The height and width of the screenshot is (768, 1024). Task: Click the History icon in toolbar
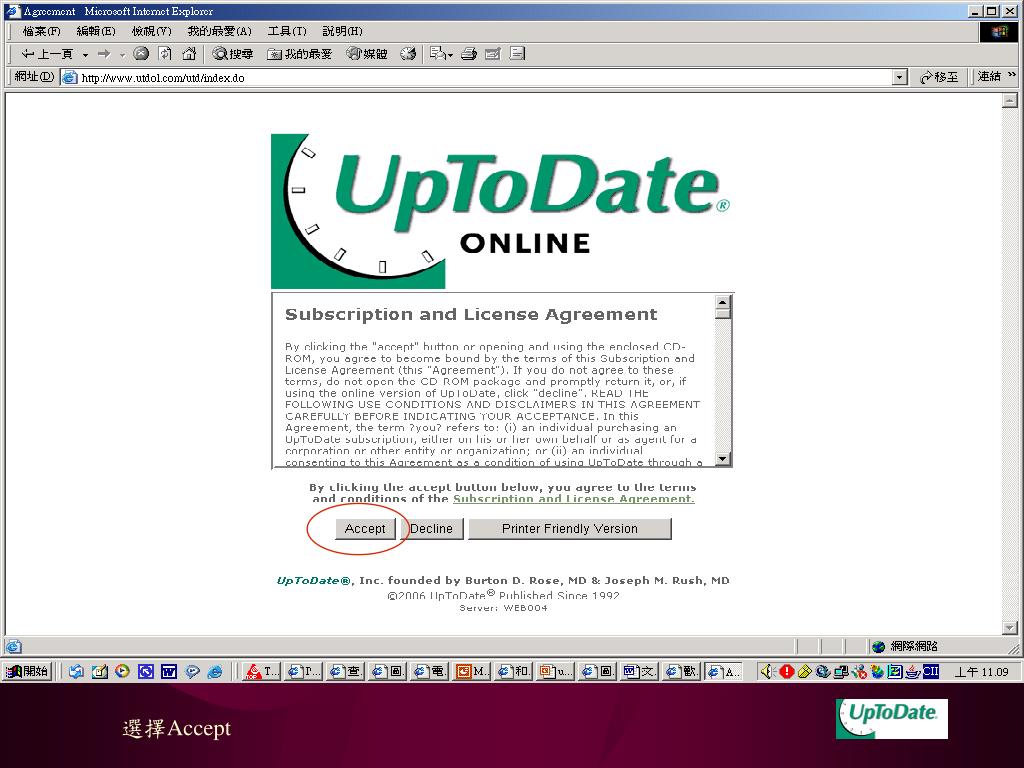409,54
